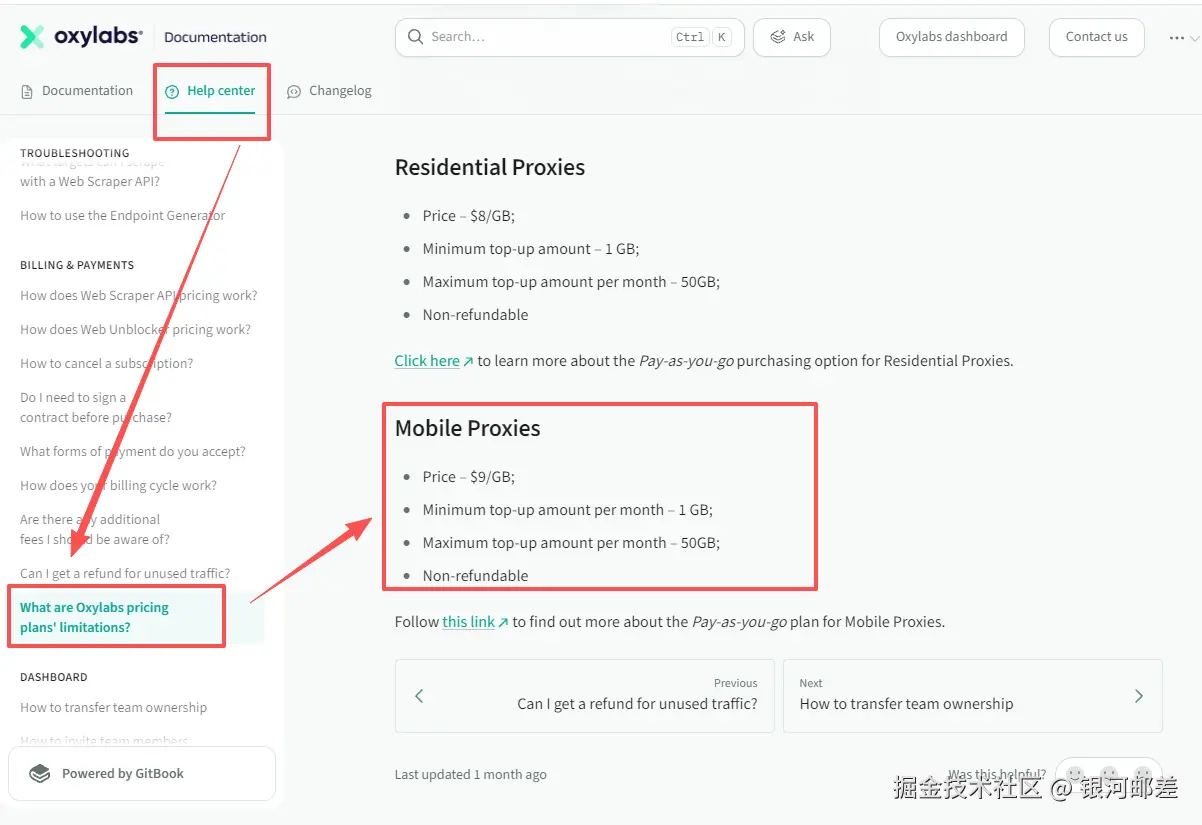Click the Contact us button
The height and width of the screenshot is (825, 1202).
(x=1096, y=37)
